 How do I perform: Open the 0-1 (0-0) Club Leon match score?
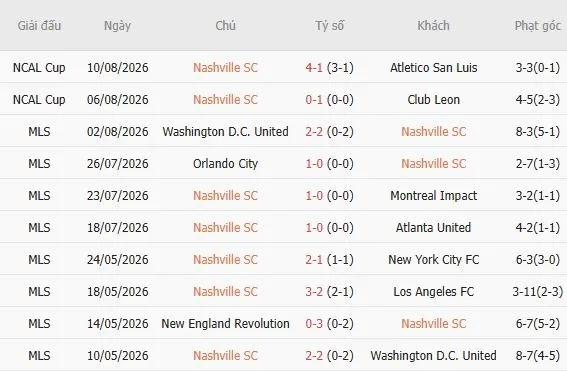coord(329,99)
